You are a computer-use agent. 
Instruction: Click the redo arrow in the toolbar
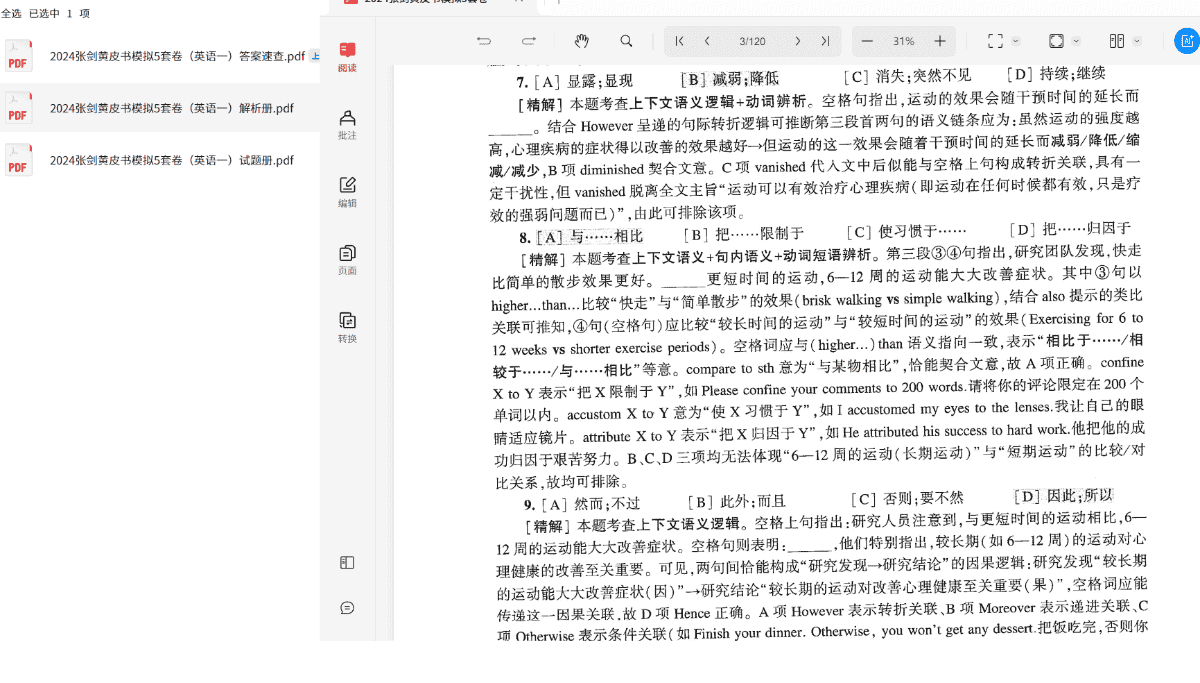coord(529,41)
